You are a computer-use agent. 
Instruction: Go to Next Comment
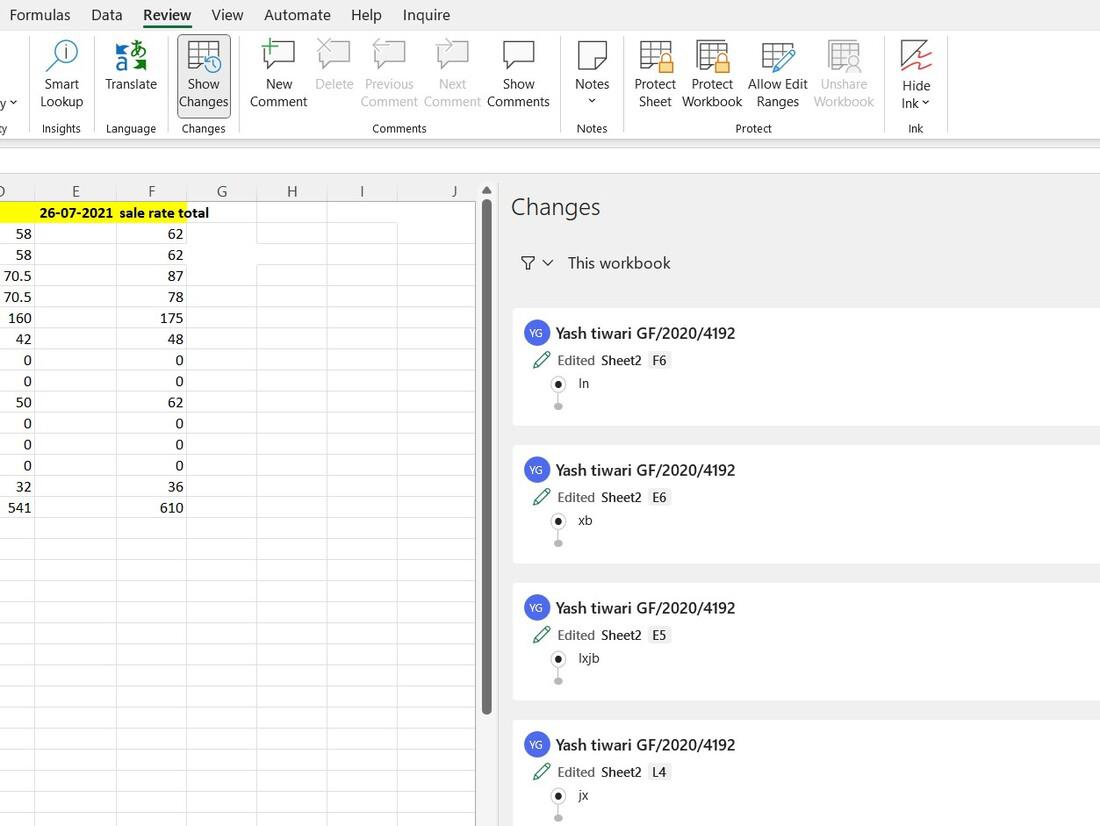pos(452,74)
